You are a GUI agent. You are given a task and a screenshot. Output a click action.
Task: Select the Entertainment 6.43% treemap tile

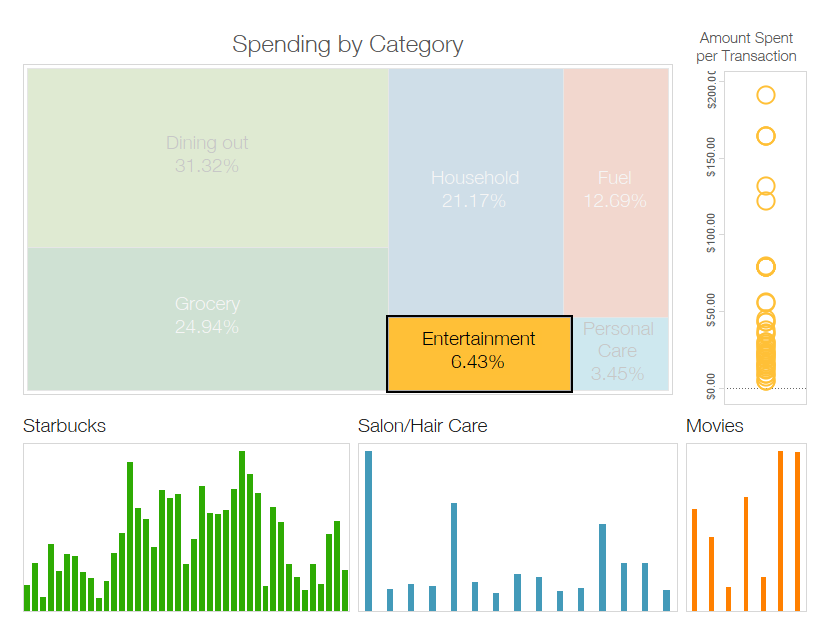click(x=479, y=353)
